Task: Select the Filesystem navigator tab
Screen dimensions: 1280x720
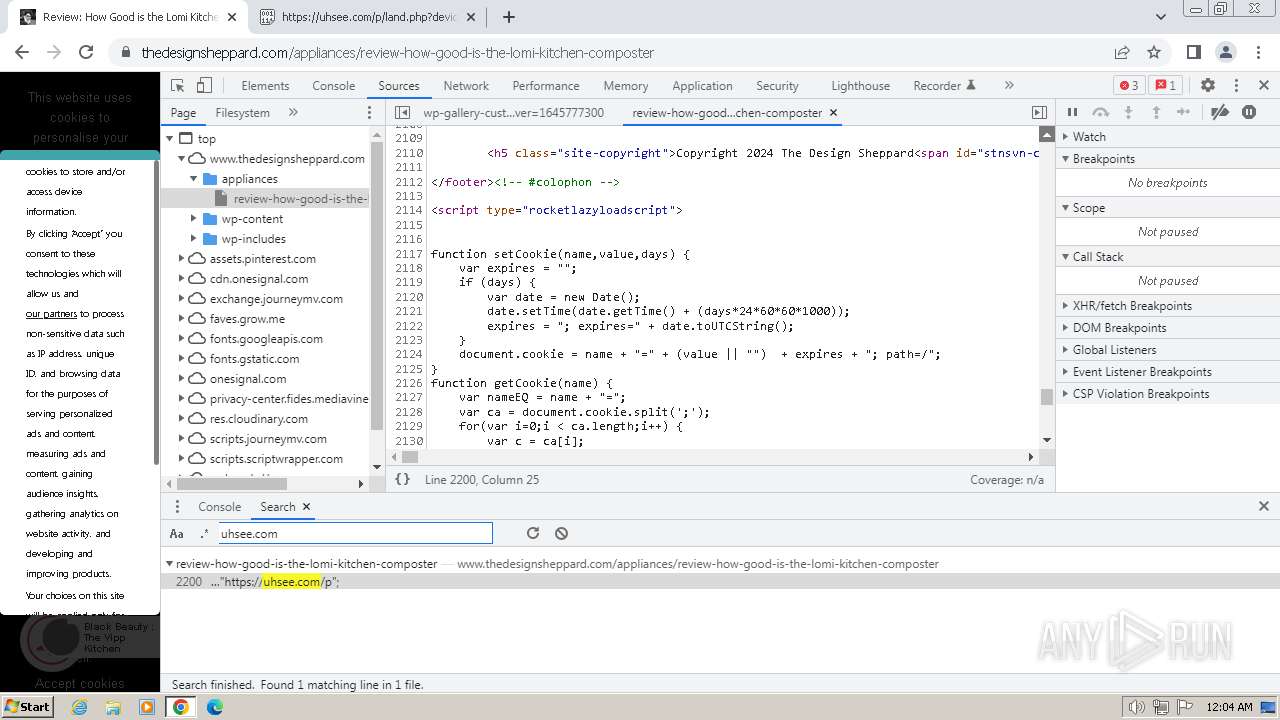Action: 243,113
